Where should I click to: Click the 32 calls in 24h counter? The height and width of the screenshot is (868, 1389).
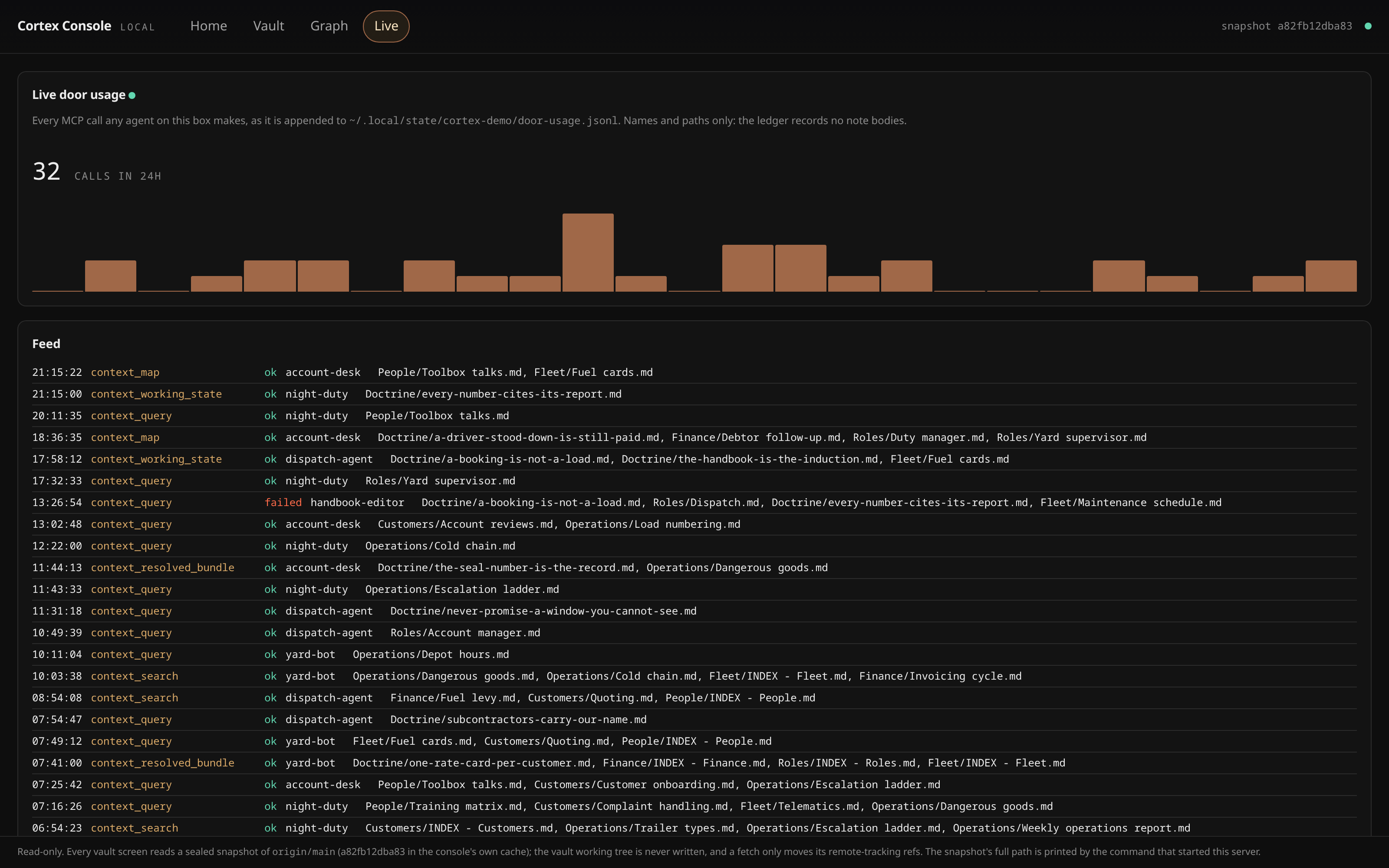(96, 172)
